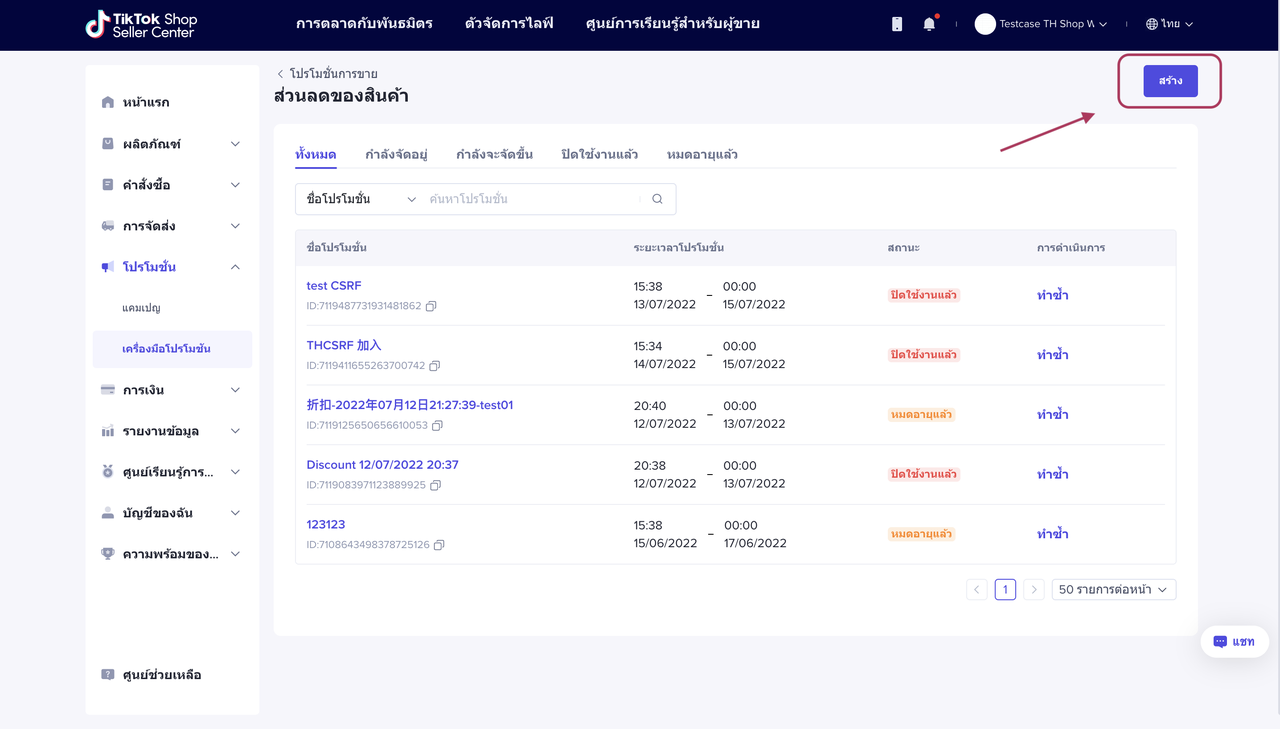Open the Discount 12/07/2022 20:37 promotion link

[382, 465]
